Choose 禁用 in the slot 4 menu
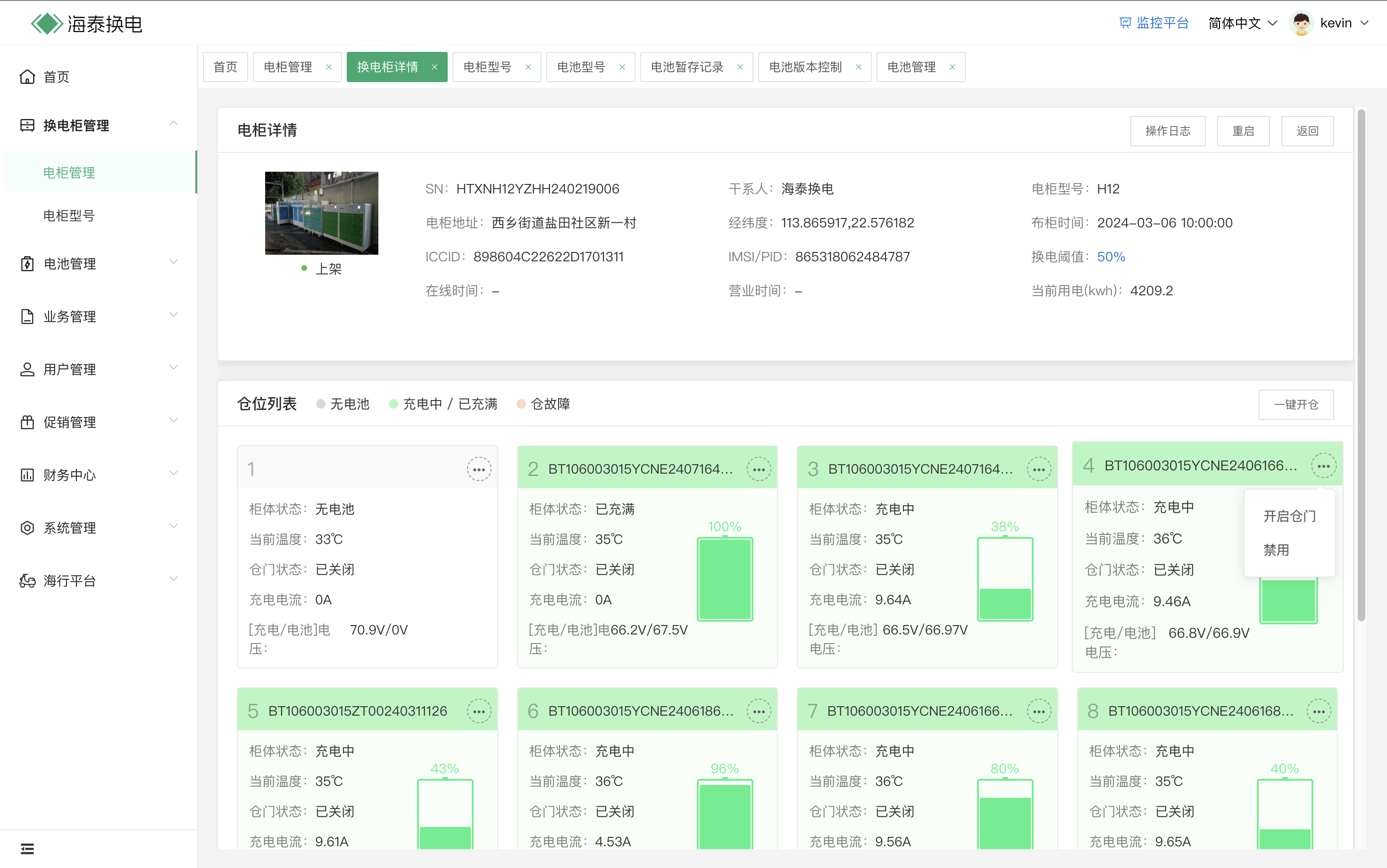The width and height of the screenshot is (1387, 868). click(x=1289, y=550)
